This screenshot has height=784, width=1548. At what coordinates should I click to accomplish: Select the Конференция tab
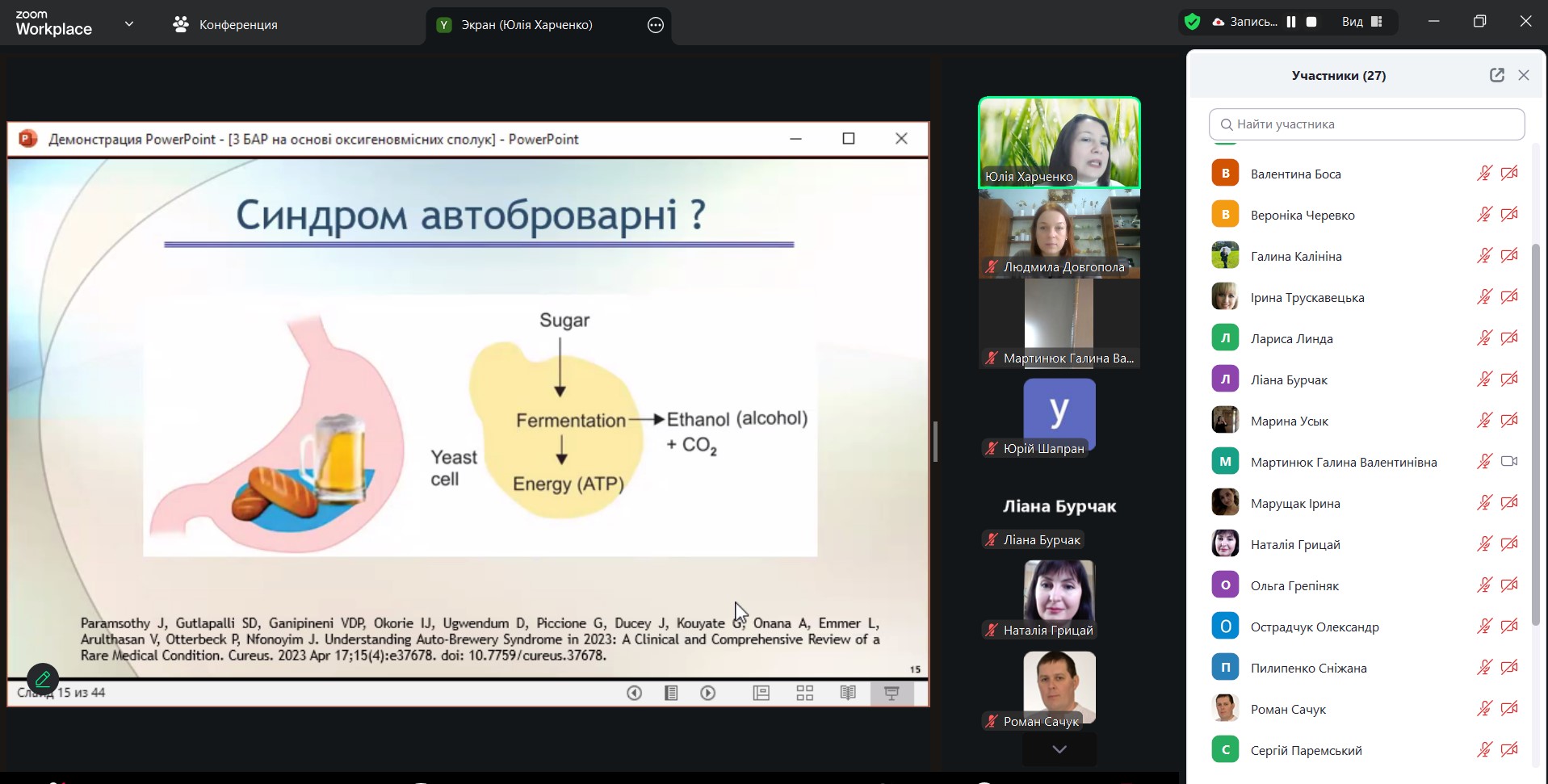coord(225,25)
